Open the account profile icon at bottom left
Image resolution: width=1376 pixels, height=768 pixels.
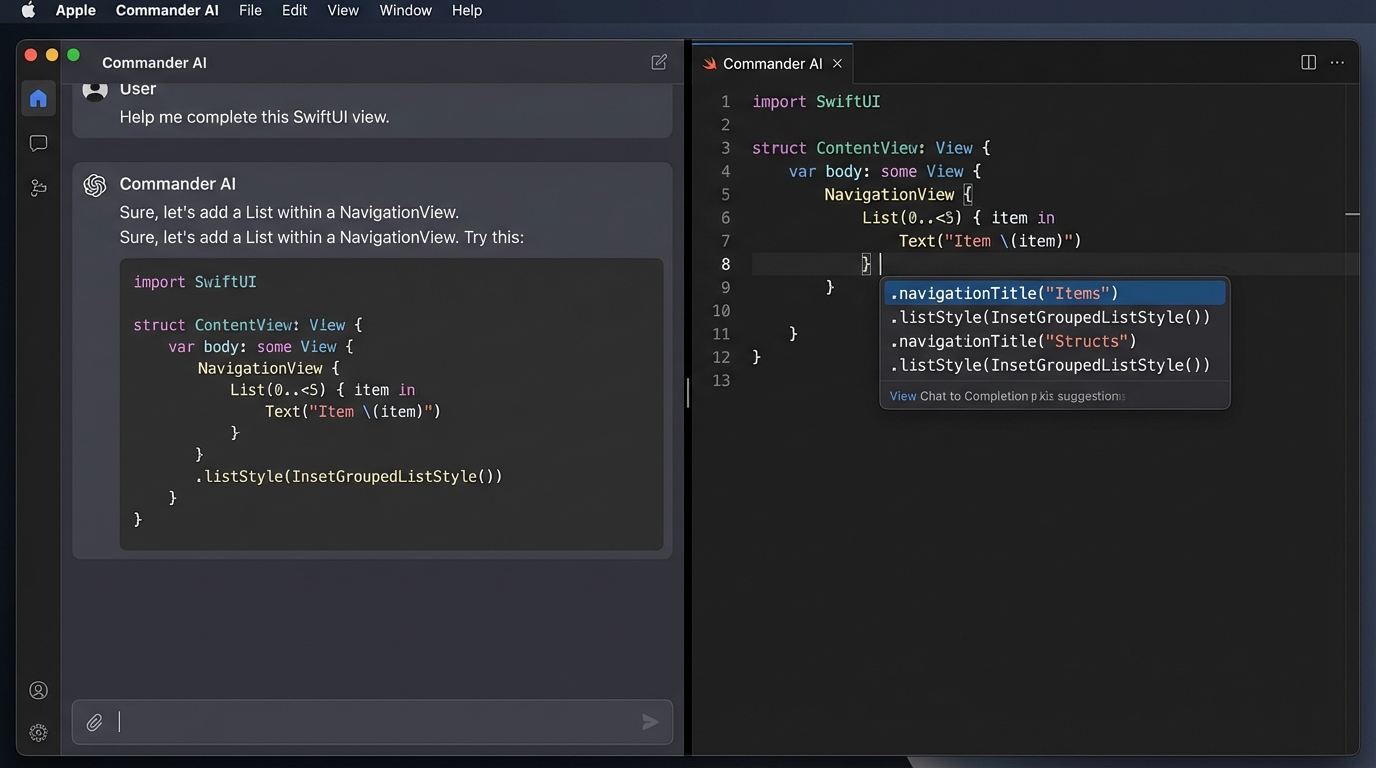38,689
